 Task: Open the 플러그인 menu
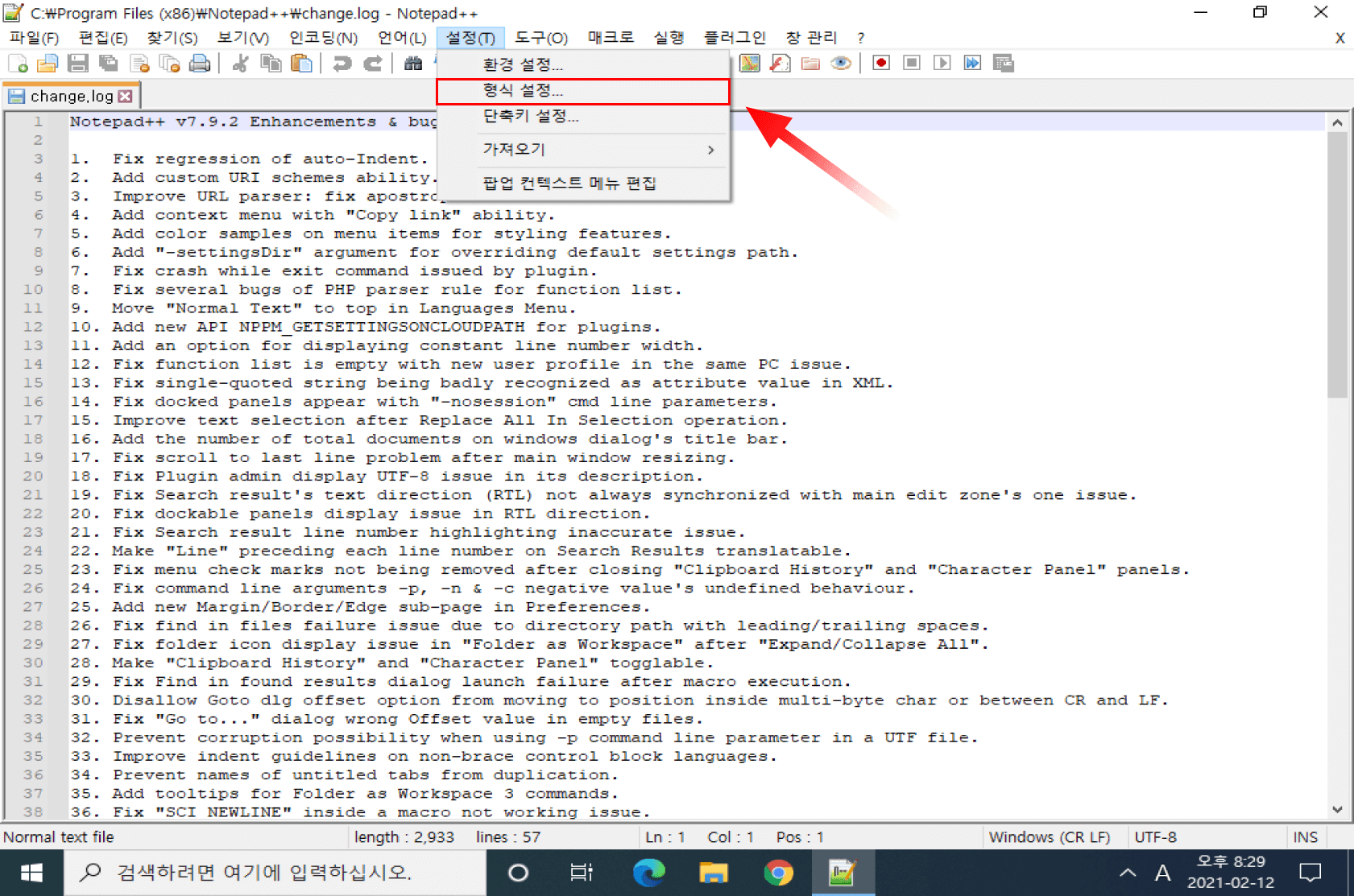click(x=735, y=38)
